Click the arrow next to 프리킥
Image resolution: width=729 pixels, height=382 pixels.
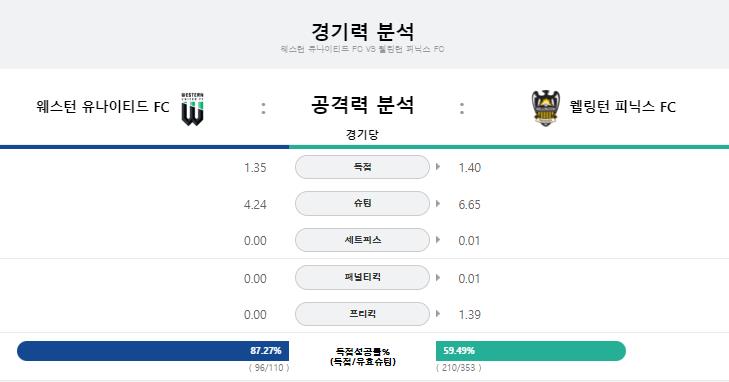click(x=437, y=314)
